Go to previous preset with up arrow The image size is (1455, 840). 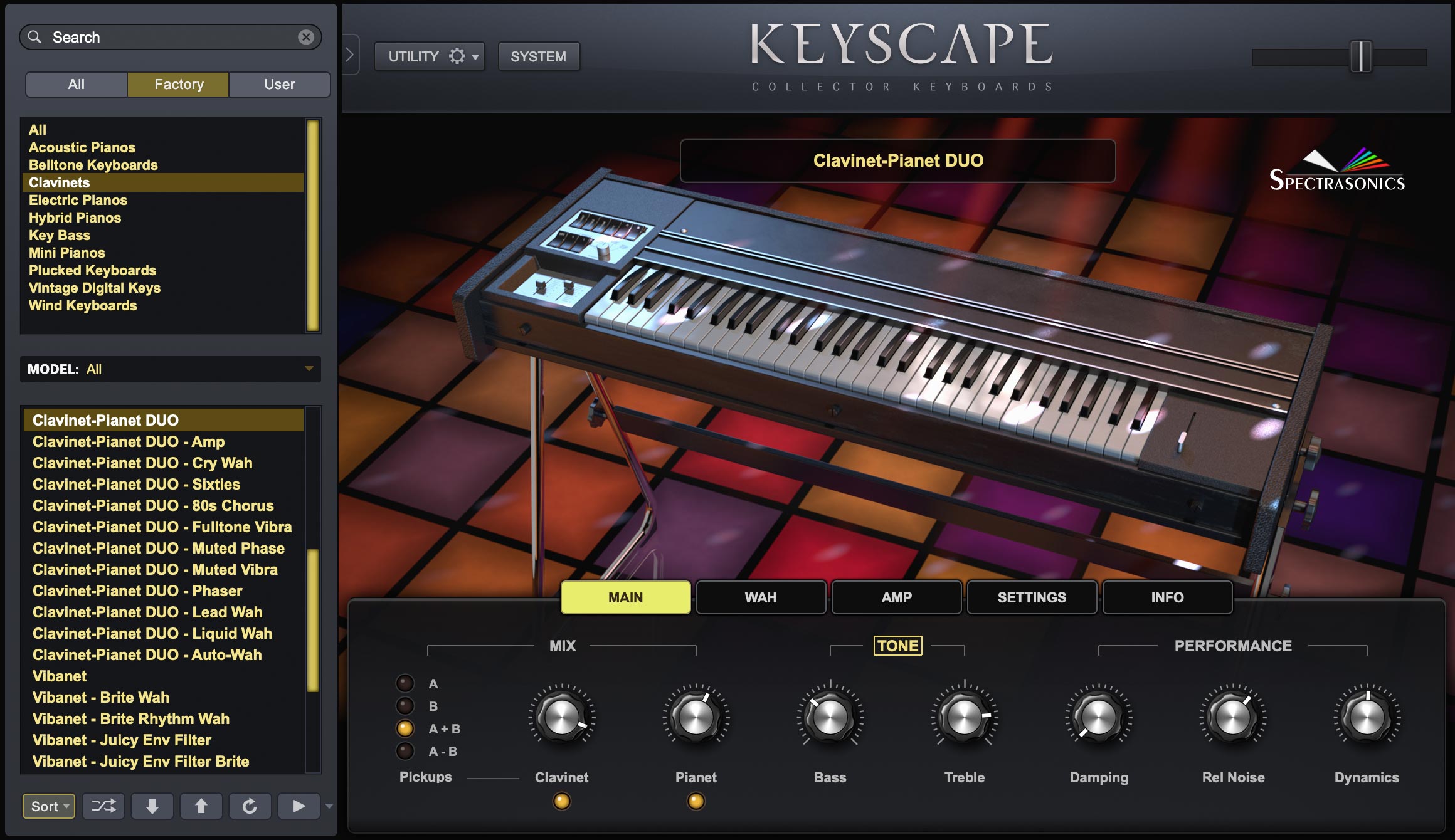(x=201, y=806)
